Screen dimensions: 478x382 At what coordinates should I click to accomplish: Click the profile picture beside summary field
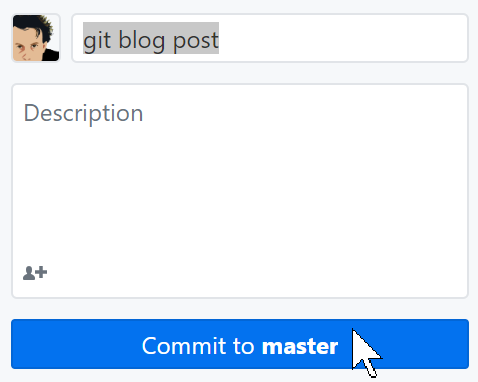click(x=36, y=38)
